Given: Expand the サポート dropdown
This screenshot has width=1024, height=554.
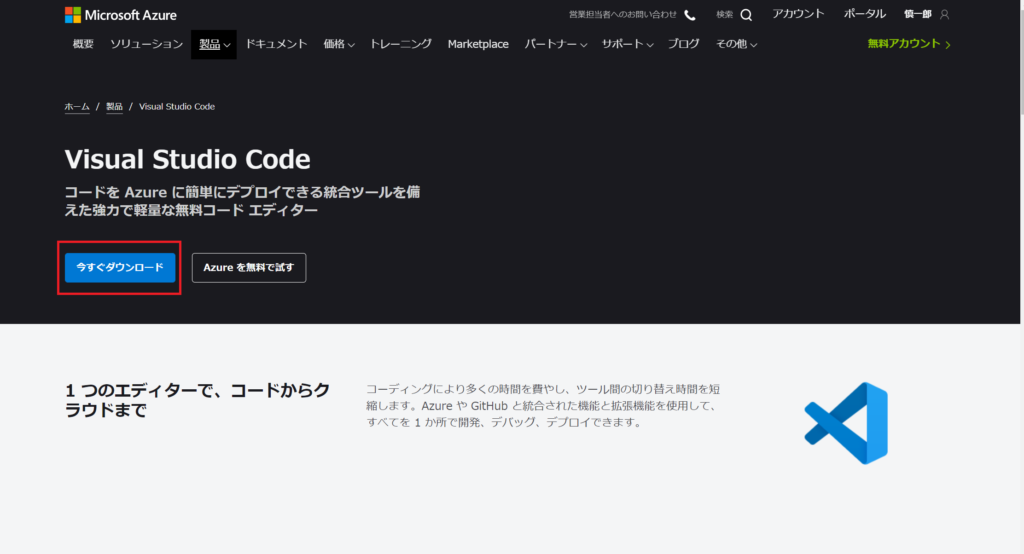Looking at the screenshot, I should (627, 44).
